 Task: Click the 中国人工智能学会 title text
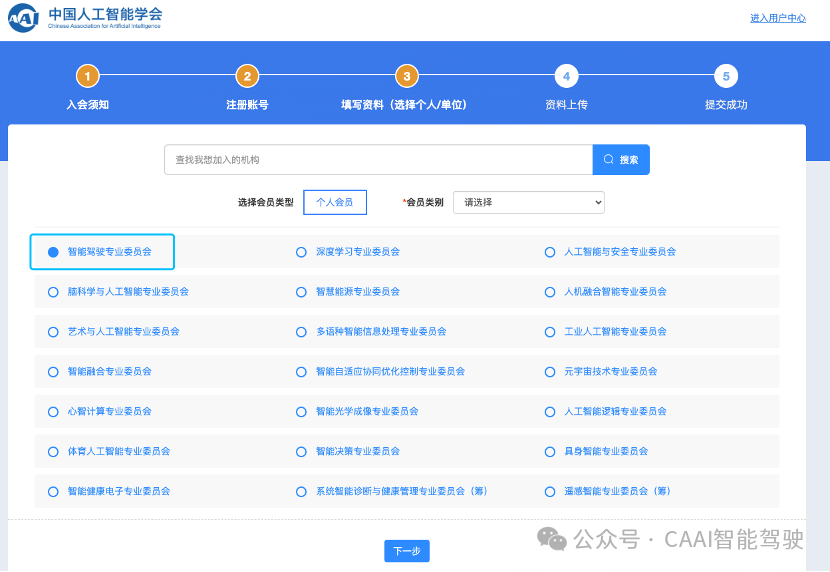click(105, 13)
